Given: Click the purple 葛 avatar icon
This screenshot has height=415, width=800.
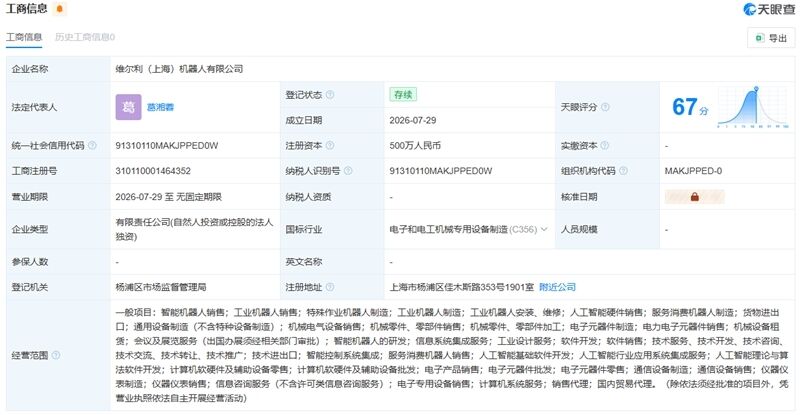Looking at the screenshot, I should [128, 107].
